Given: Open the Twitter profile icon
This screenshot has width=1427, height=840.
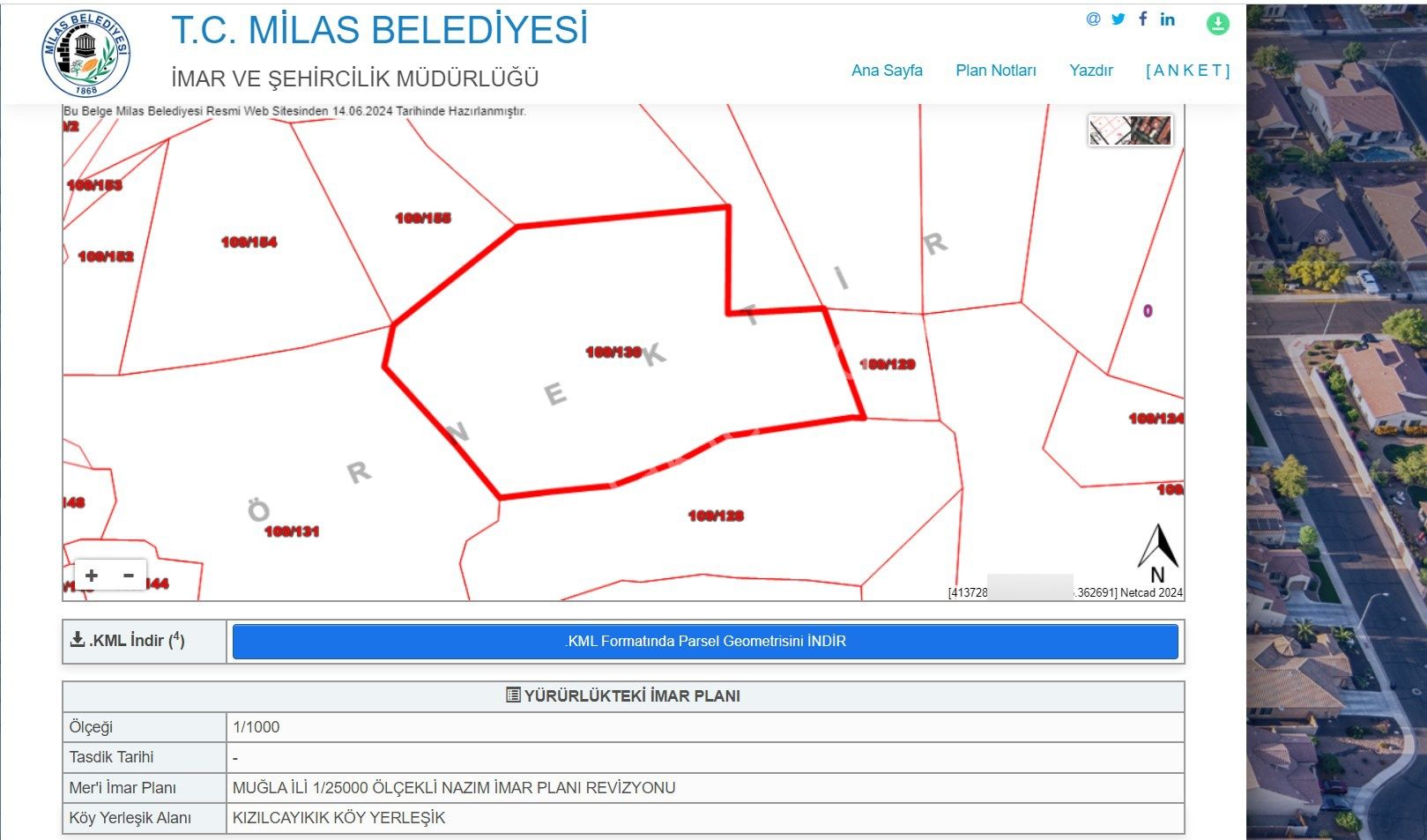Looking at the screenshot, I should coord(1117,18).
